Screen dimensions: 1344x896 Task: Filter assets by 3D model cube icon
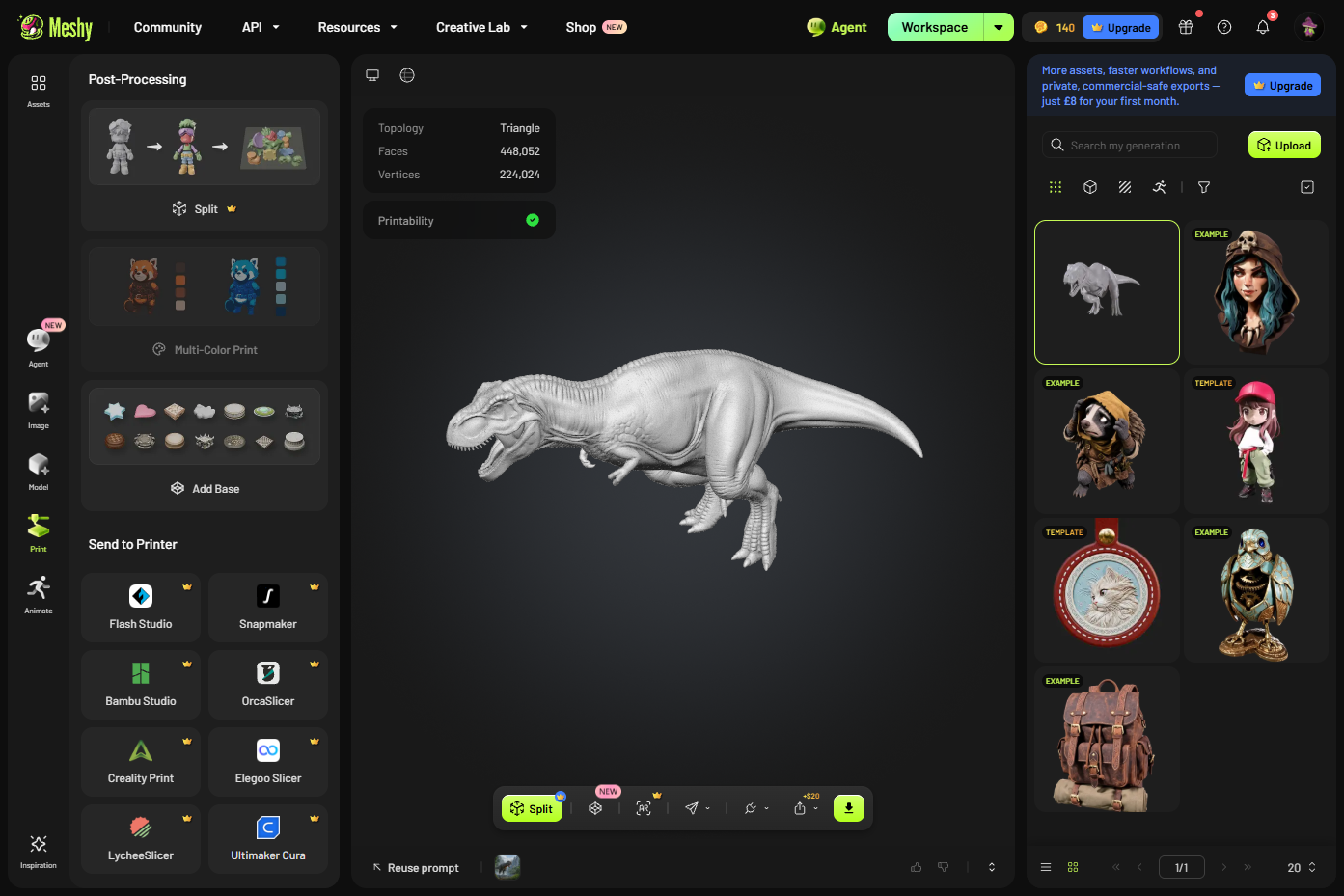1090,187
